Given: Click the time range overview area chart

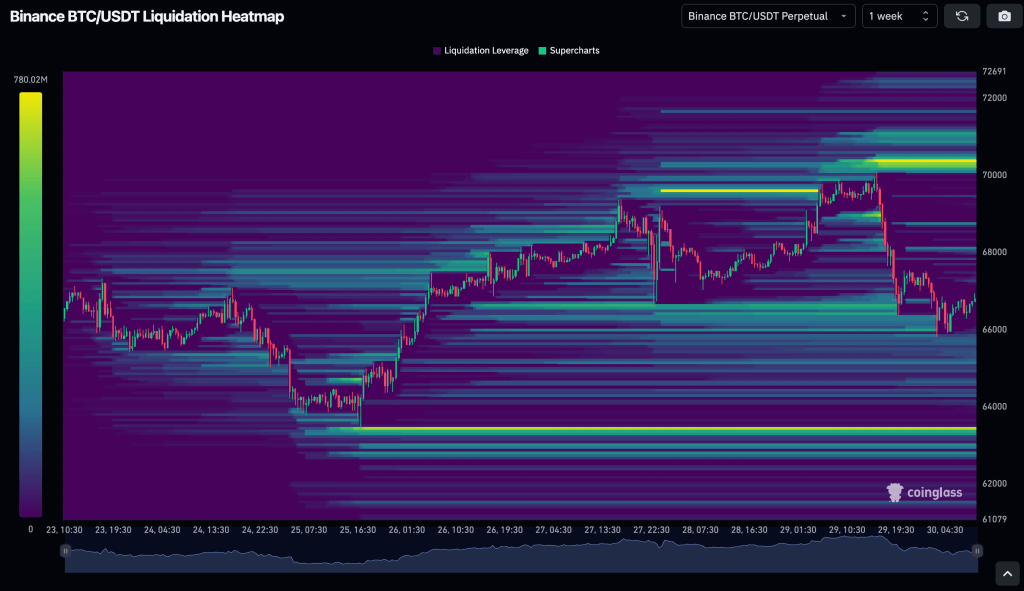Looking at the screenshot, I should (x=521, y=554).
